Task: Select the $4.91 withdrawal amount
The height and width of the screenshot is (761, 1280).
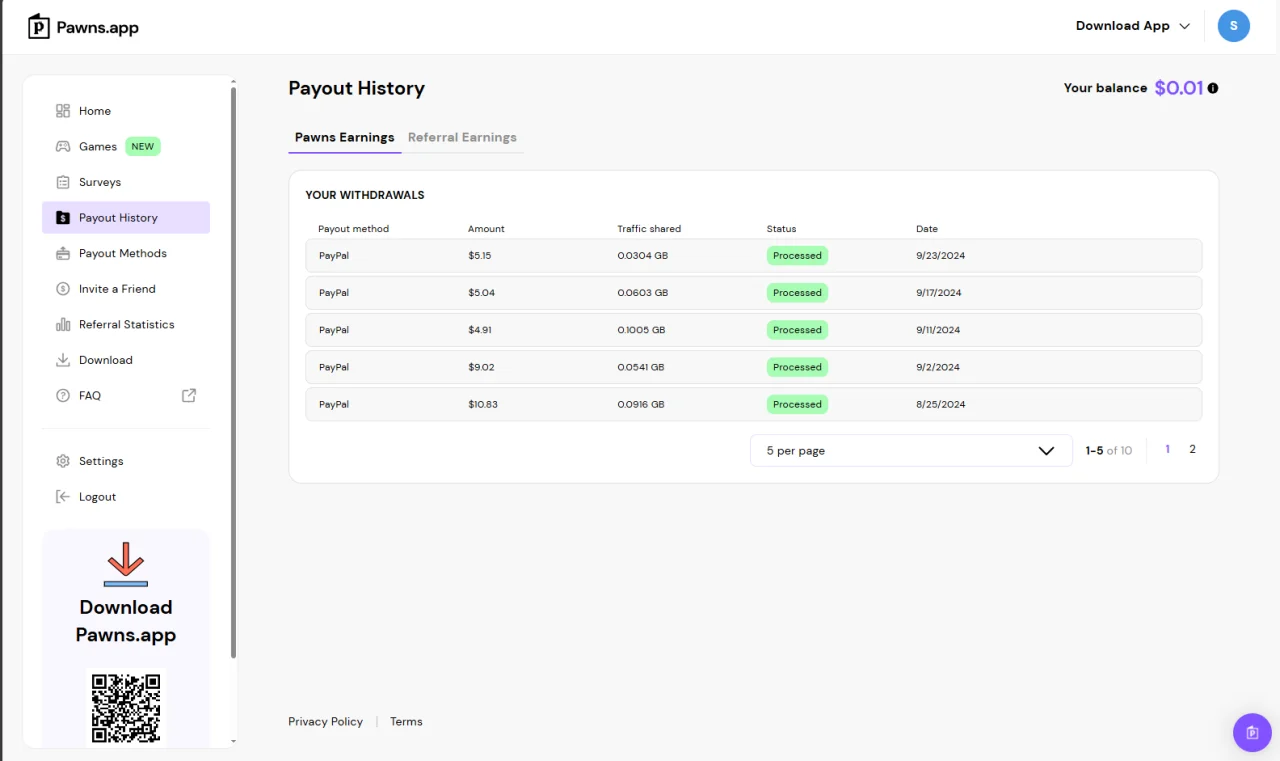Action: 480,330
